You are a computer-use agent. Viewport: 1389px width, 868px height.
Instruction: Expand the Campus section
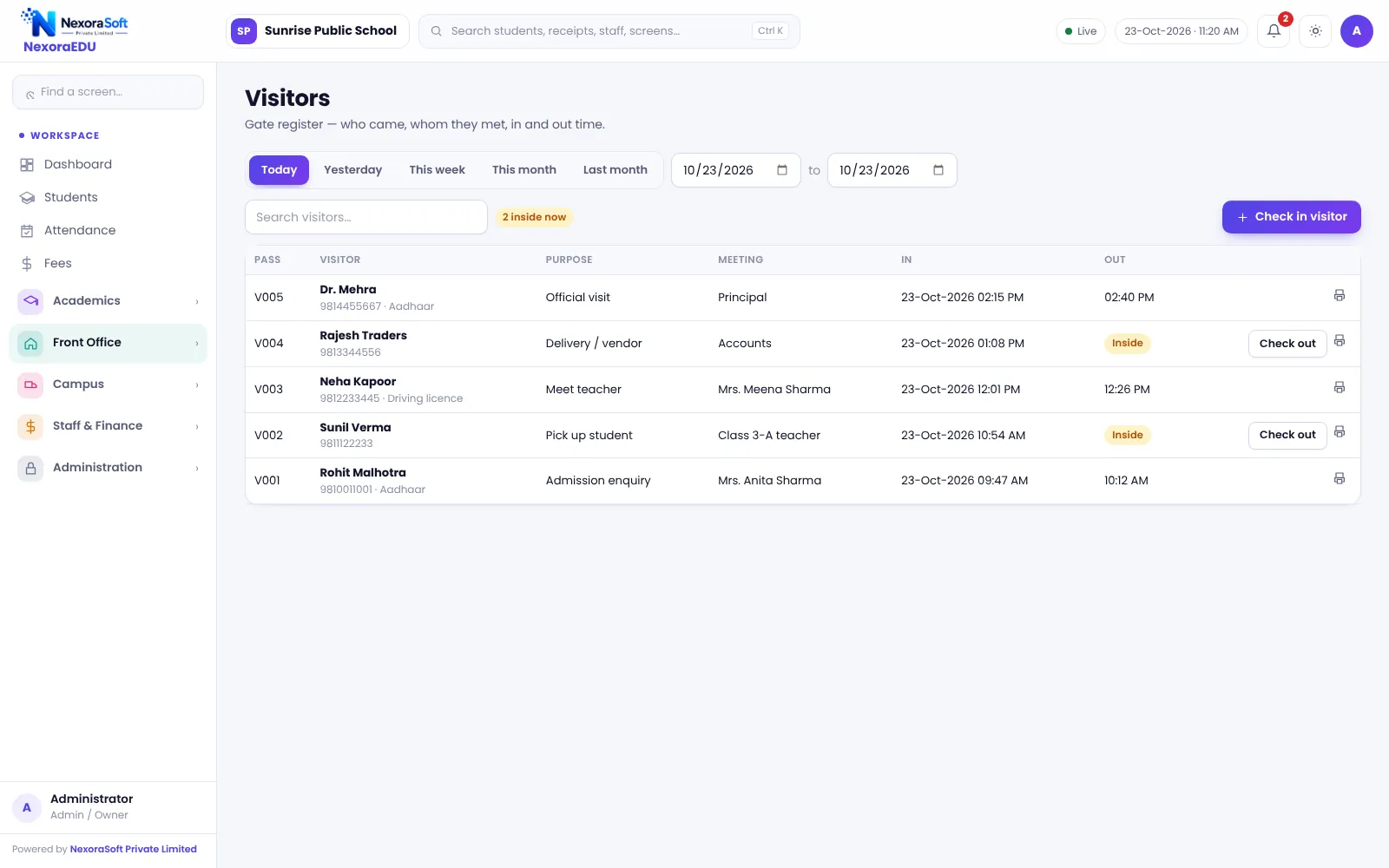108,385
